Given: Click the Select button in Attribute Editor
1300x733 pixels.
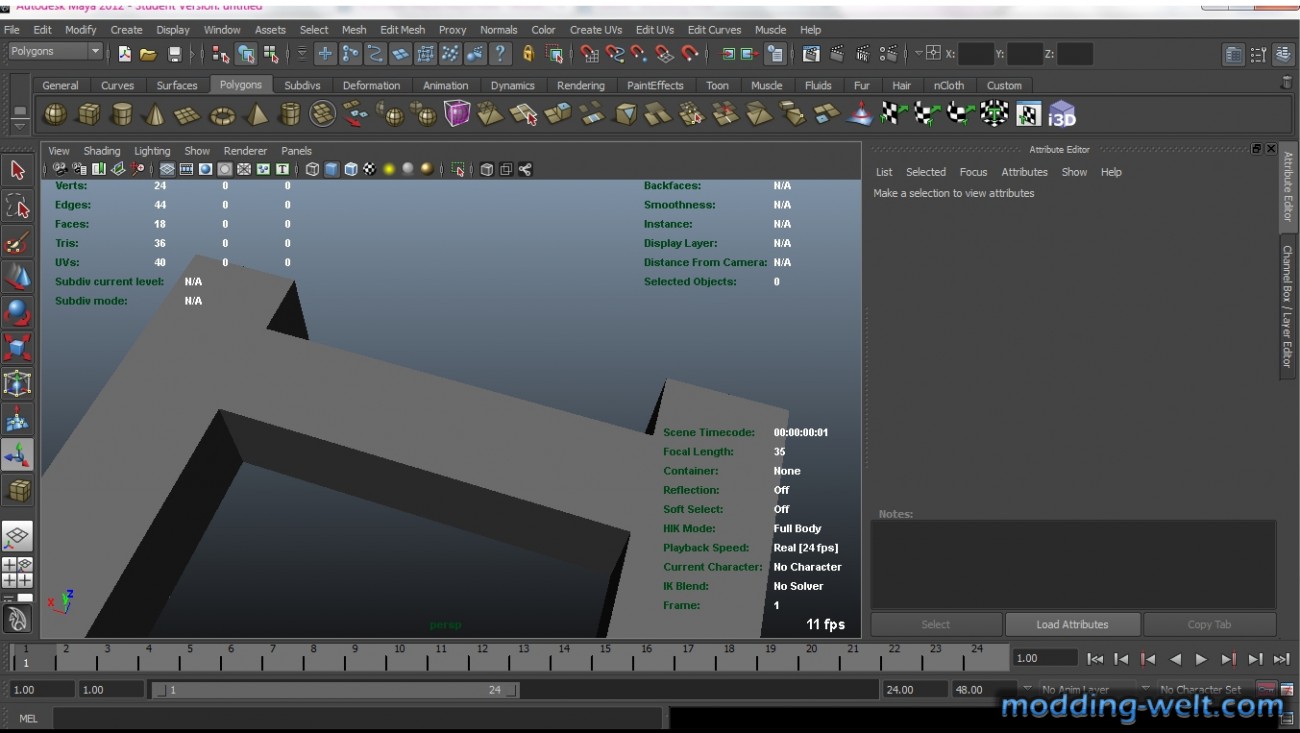Looking at the screenshot, I should tap(936, 624).
